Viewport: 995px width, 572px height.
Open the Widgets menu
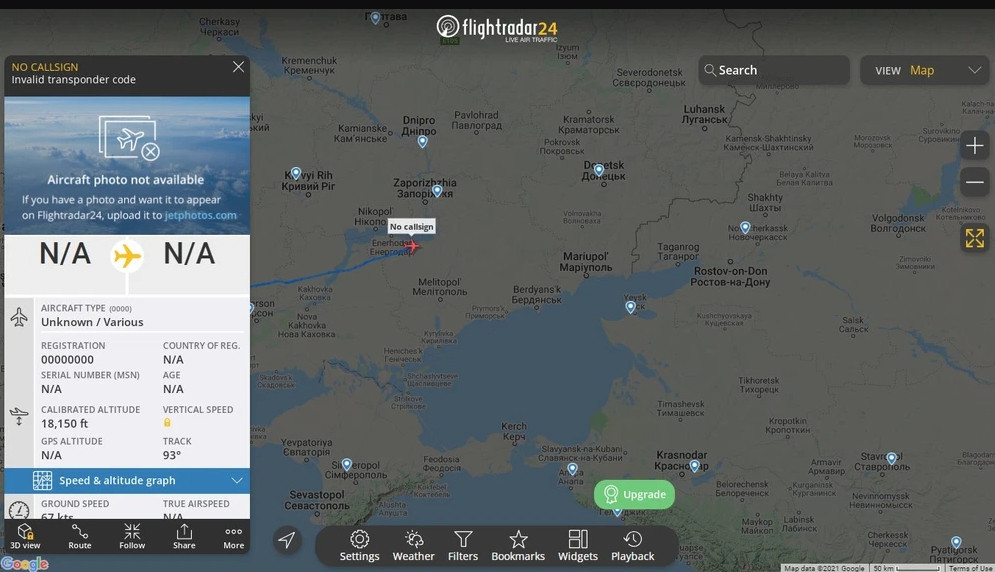pos(577,546)
